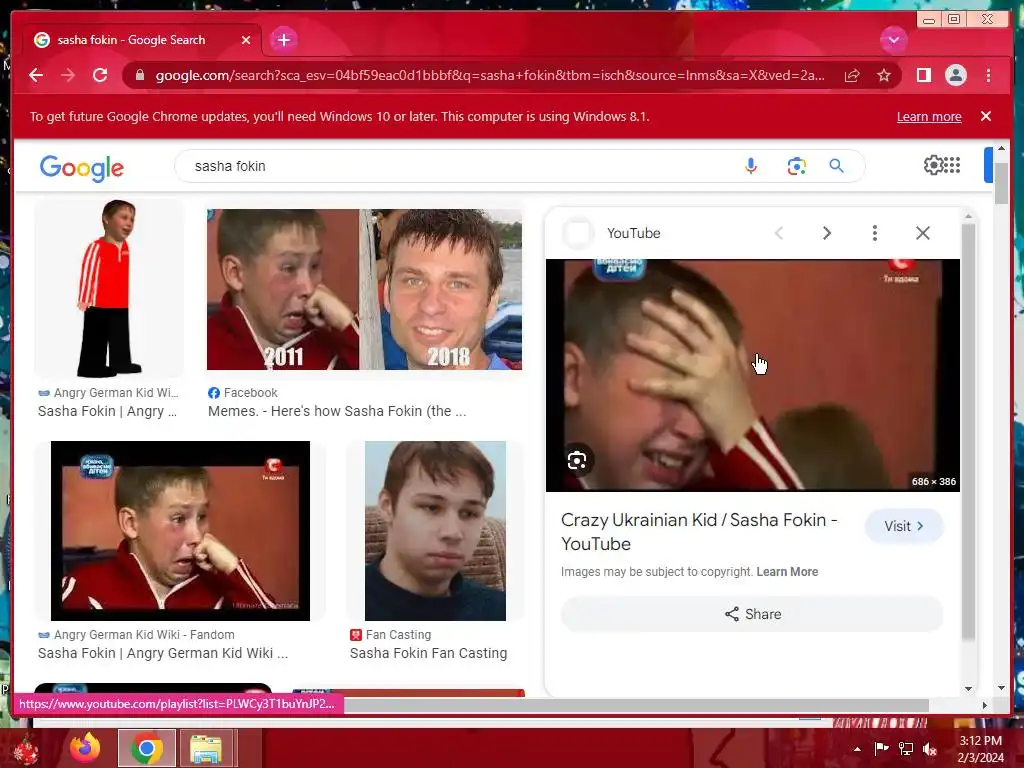
Task: Close the image preview panel
Action: coord(922,233)
